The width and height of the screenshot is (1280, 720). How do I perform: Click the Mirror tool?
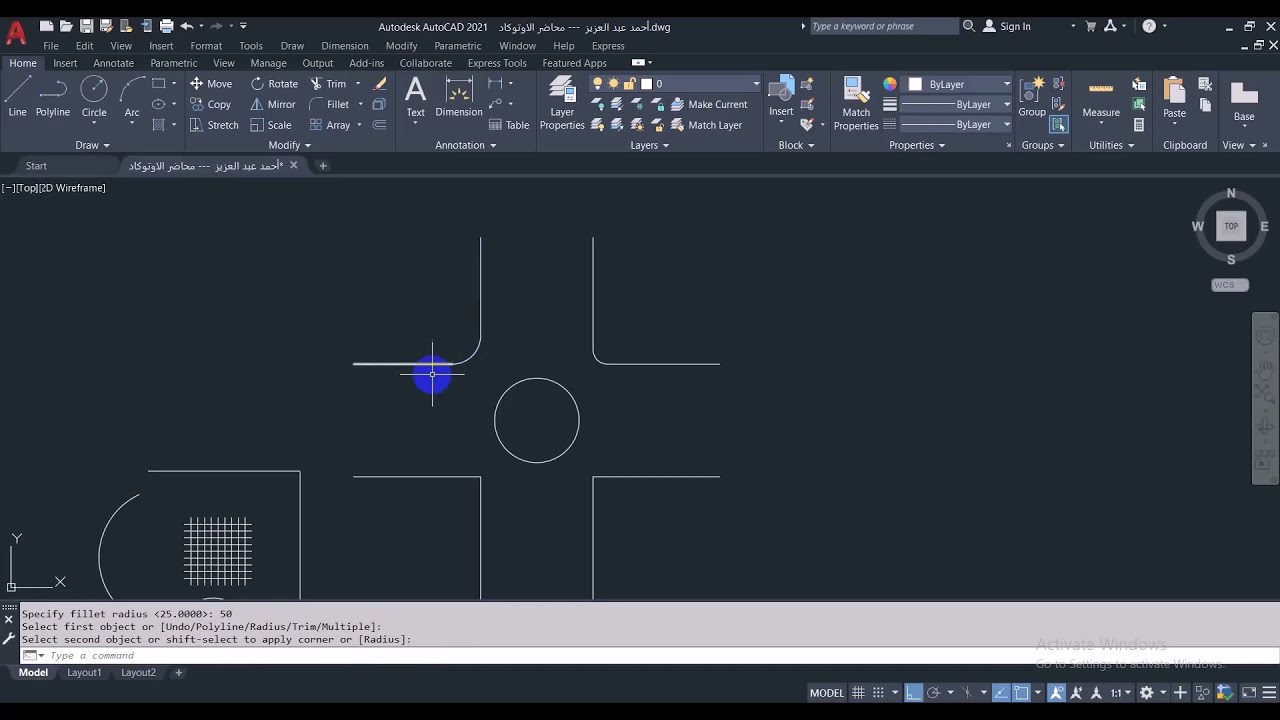(273, 104)
